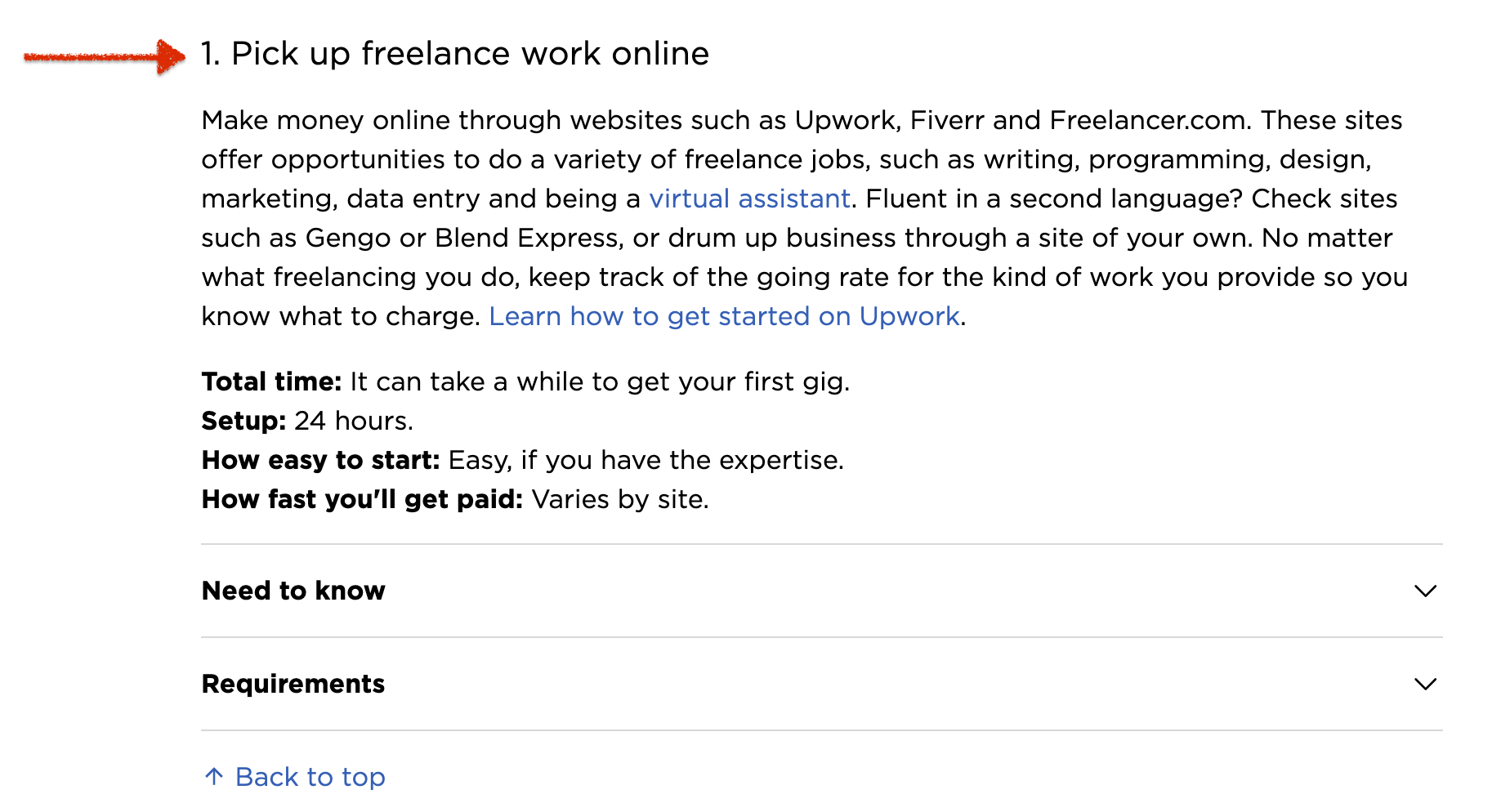Click the 24 hours setup value

[x=354, y=421]
